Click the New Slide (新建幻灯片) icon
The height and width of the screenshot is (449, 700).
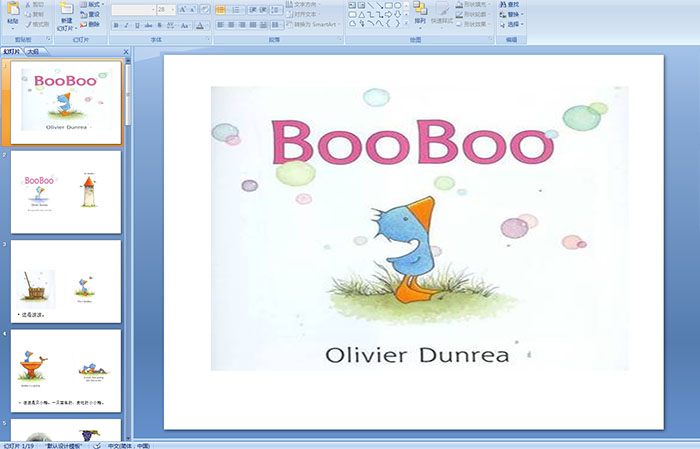click(67, 9)
